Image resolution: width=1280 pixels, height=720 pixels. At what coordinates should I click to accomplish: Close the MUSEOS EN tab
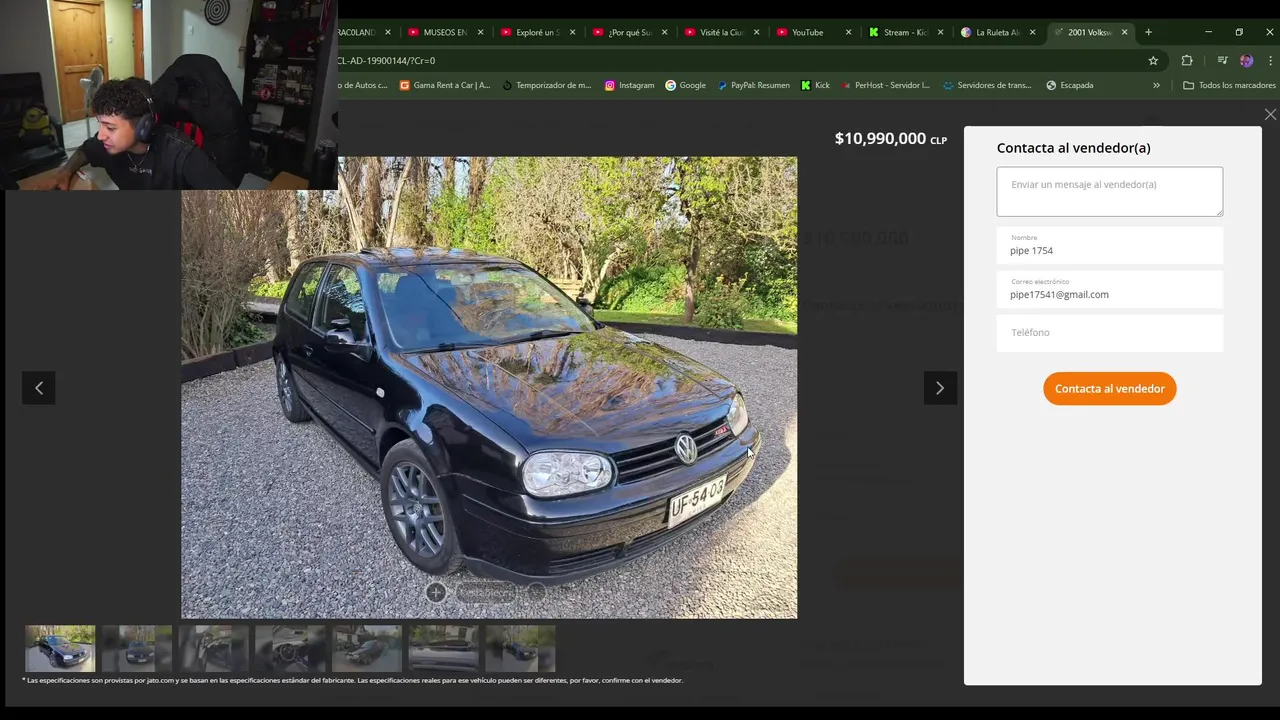480,32
